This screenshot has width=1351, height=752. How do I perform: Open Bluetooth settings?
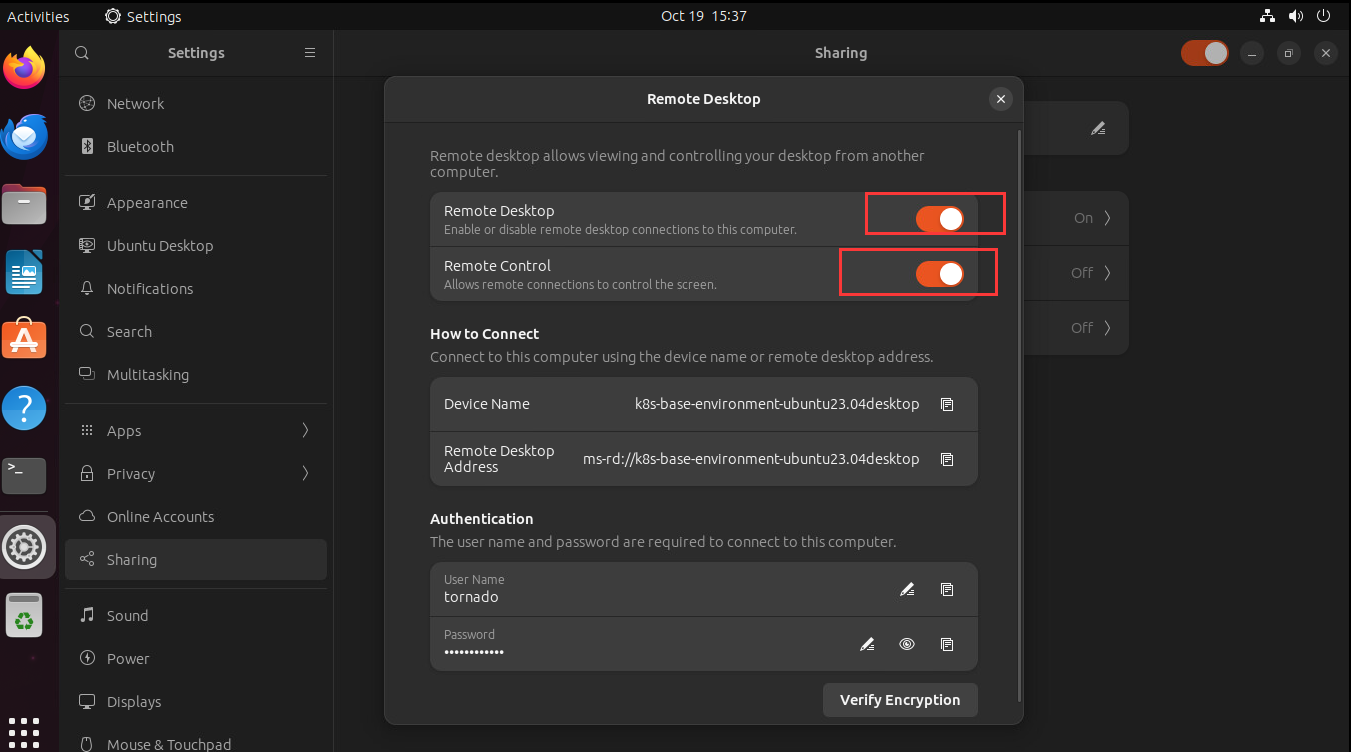point(196,147)
